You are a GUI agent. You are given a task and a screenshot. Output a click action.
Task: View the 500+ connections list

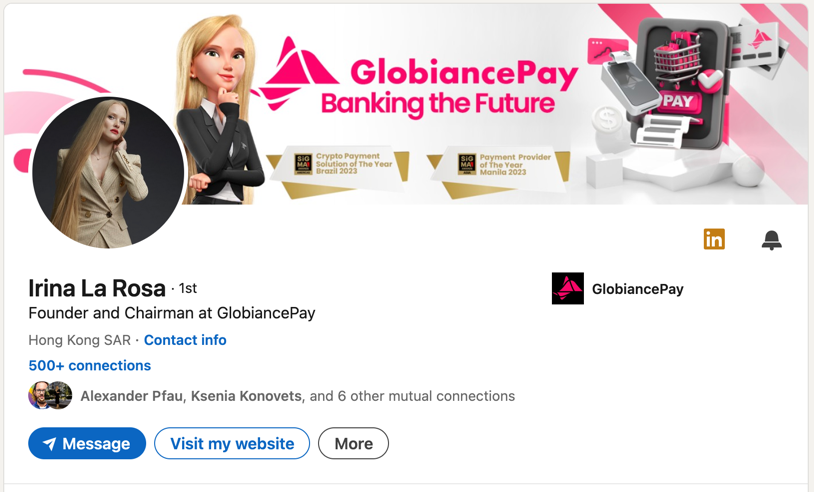[89, 366]
